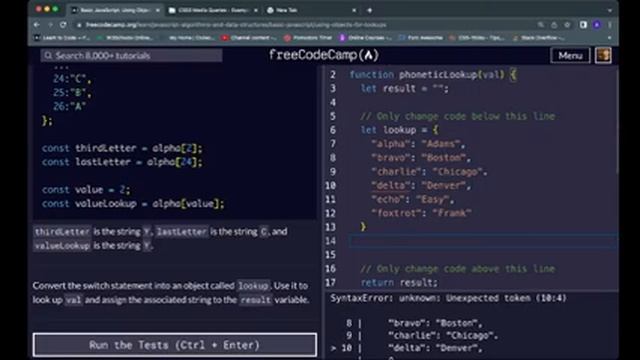Image resolution: width=640 pixels, height=360 pixels.
Task: Open the zoom magnifier icon in address bar
Action: point(541,25)
